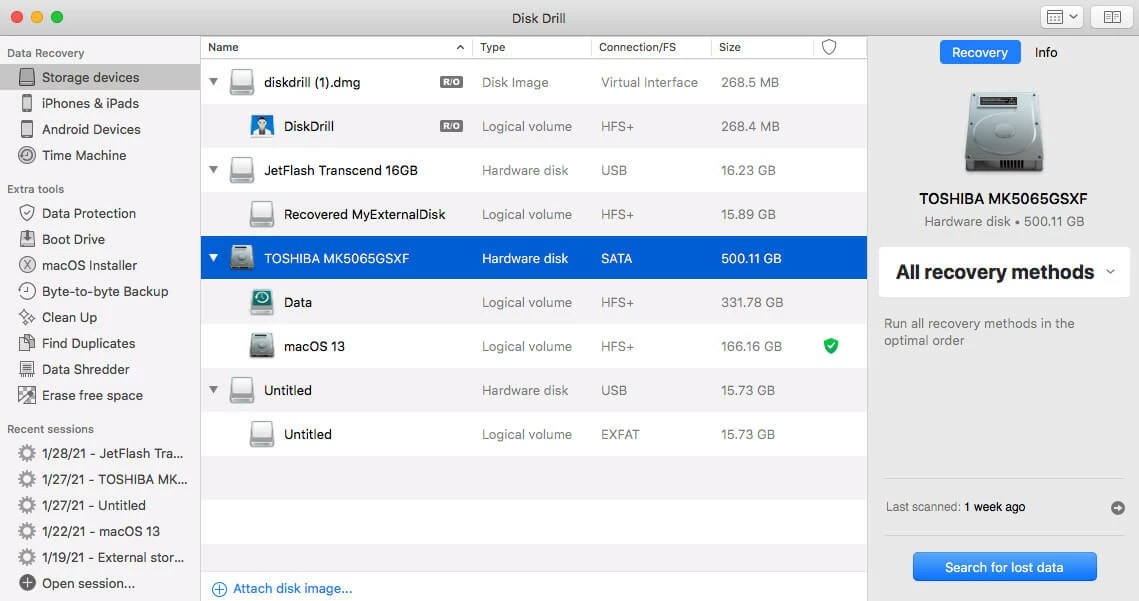Sort by Type column header
The image size is (1139, 601).
(532, 47)
